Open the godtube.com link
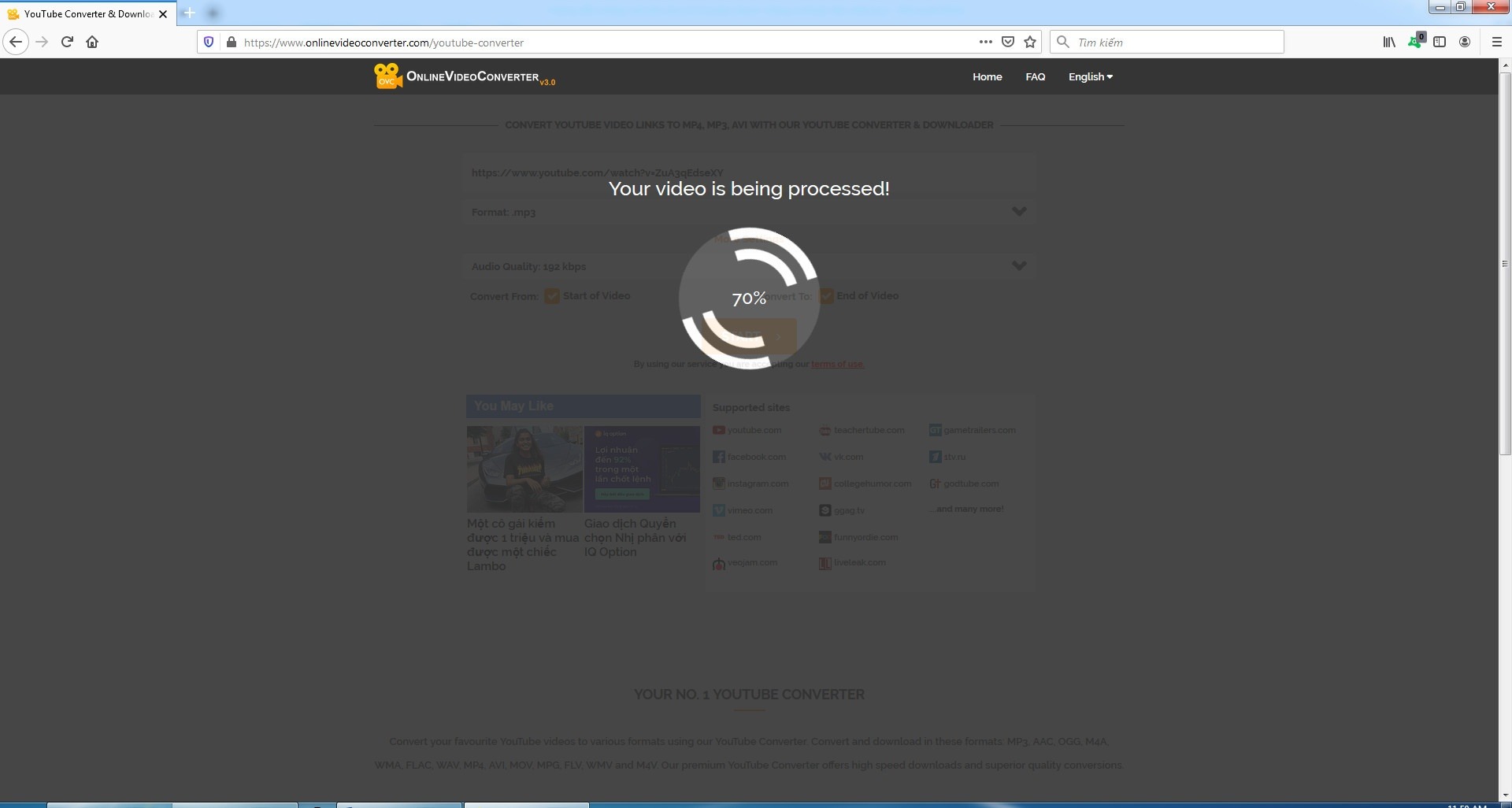 click(x=971, y=484)
